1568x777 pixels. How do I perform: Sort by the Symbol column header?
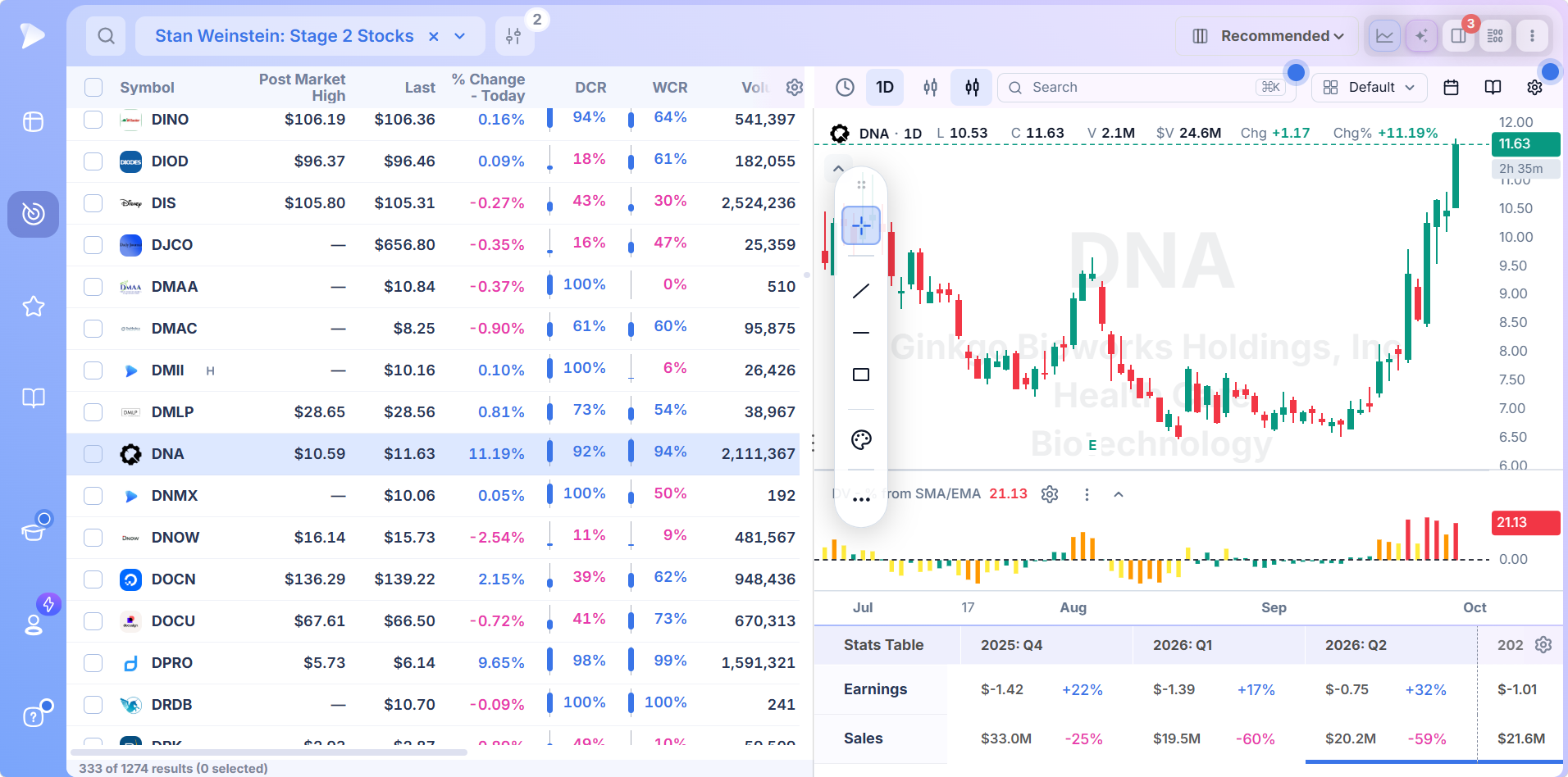[x=148, y=88]
